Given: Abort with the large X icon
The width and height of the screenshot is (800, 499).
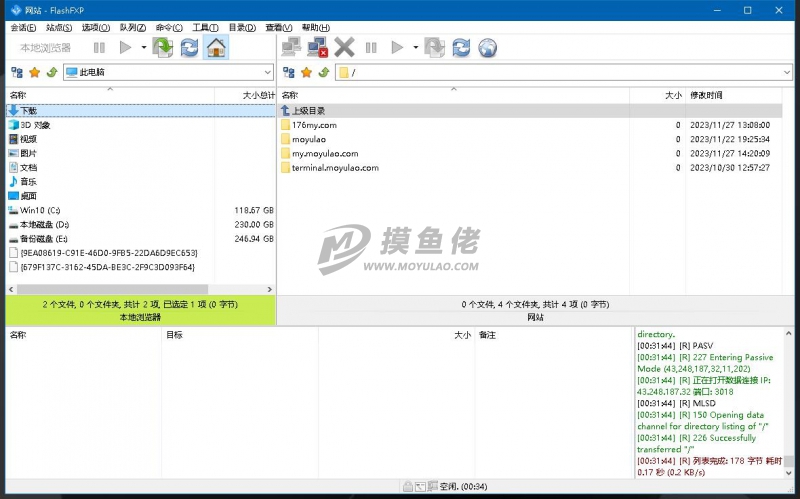Looking at the screenshot, I should click(344, 48).
